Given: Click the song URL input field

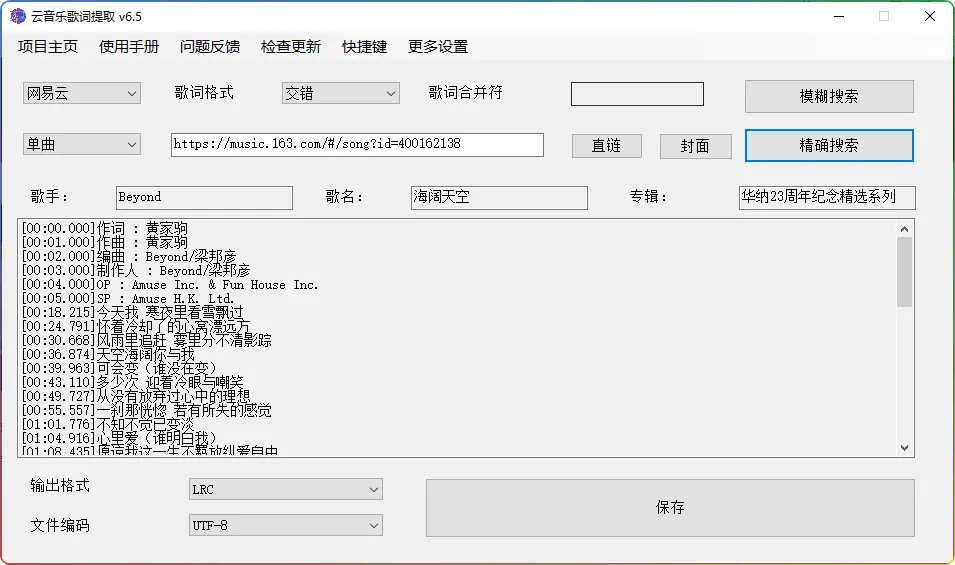Looking at the screenshot, I should coord(357,145).
